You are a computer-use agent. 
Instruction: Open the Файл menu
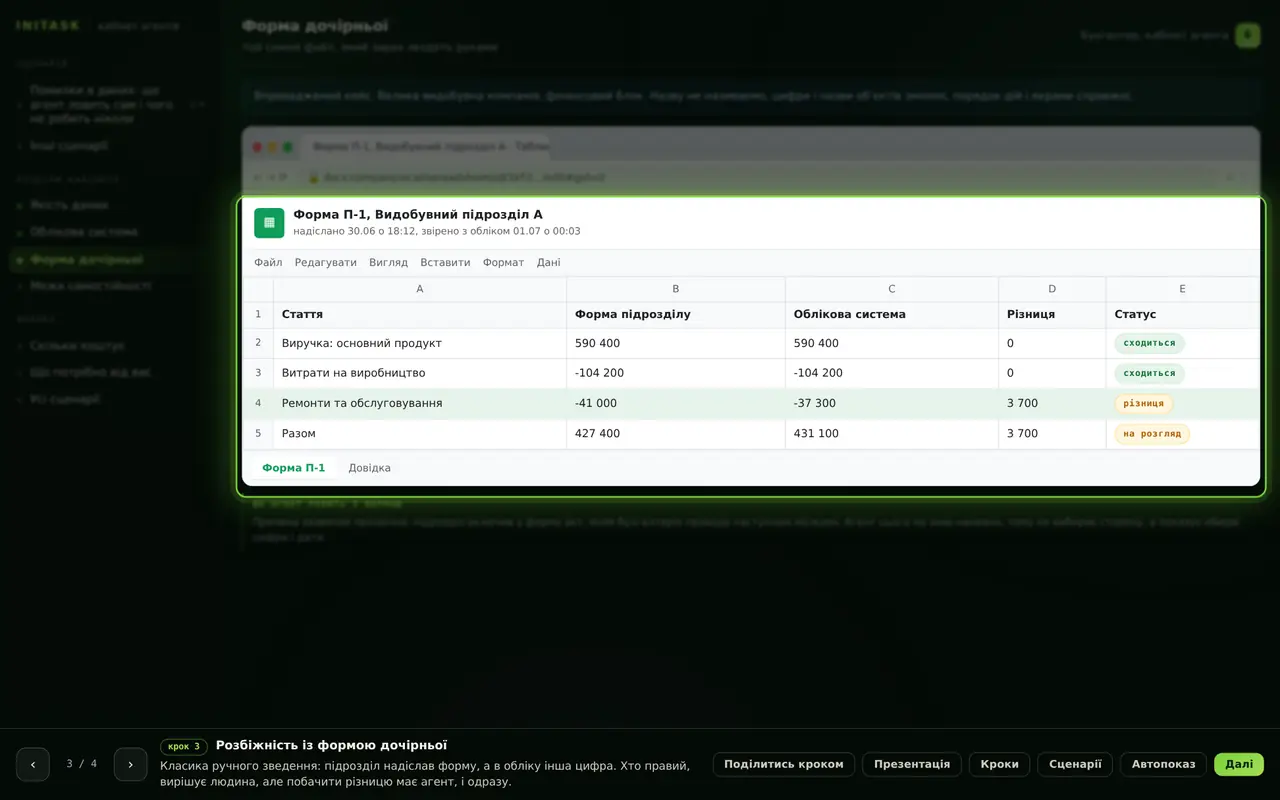pos(268,263)
